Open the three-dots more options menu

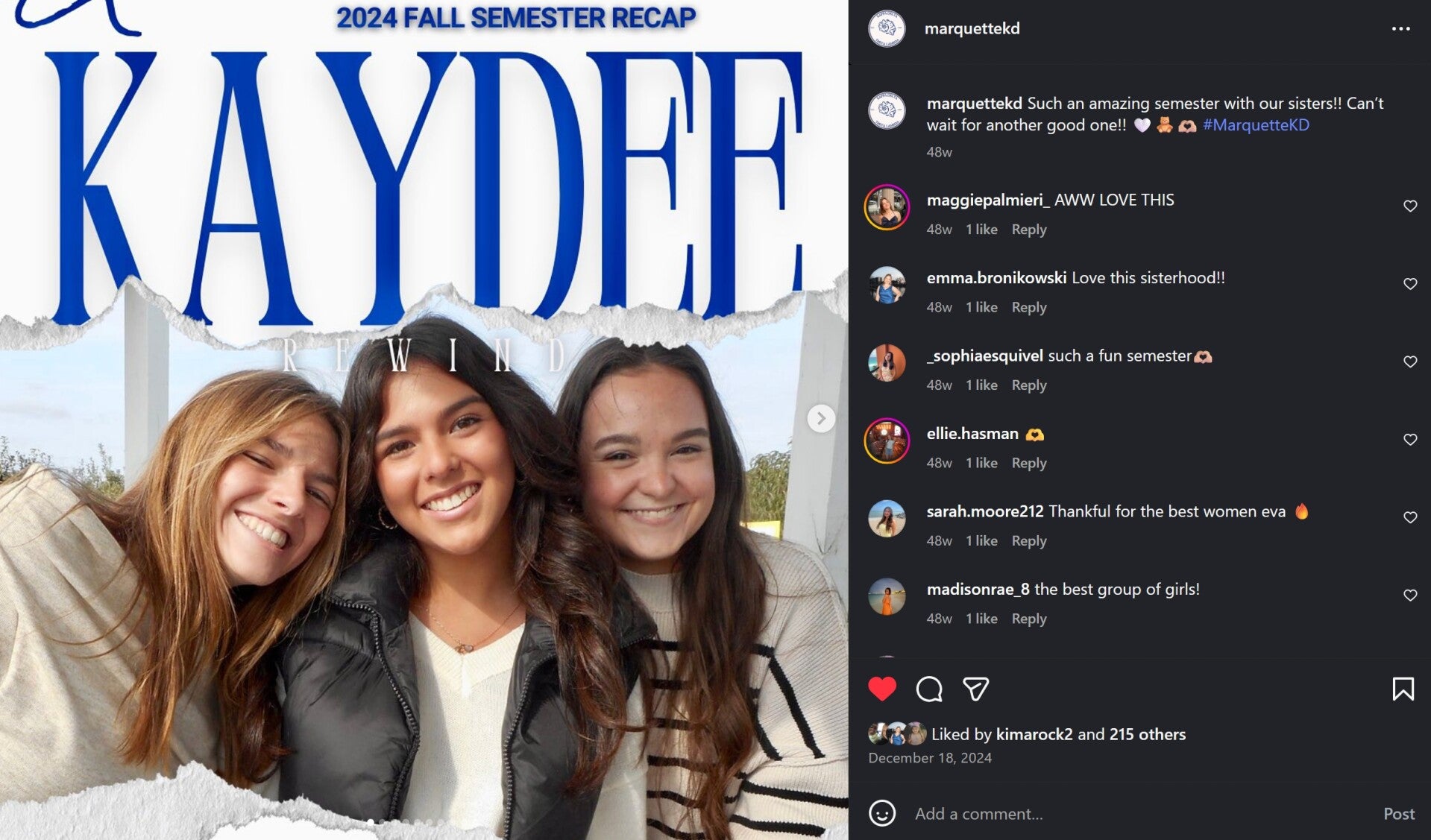[1400, 28]
